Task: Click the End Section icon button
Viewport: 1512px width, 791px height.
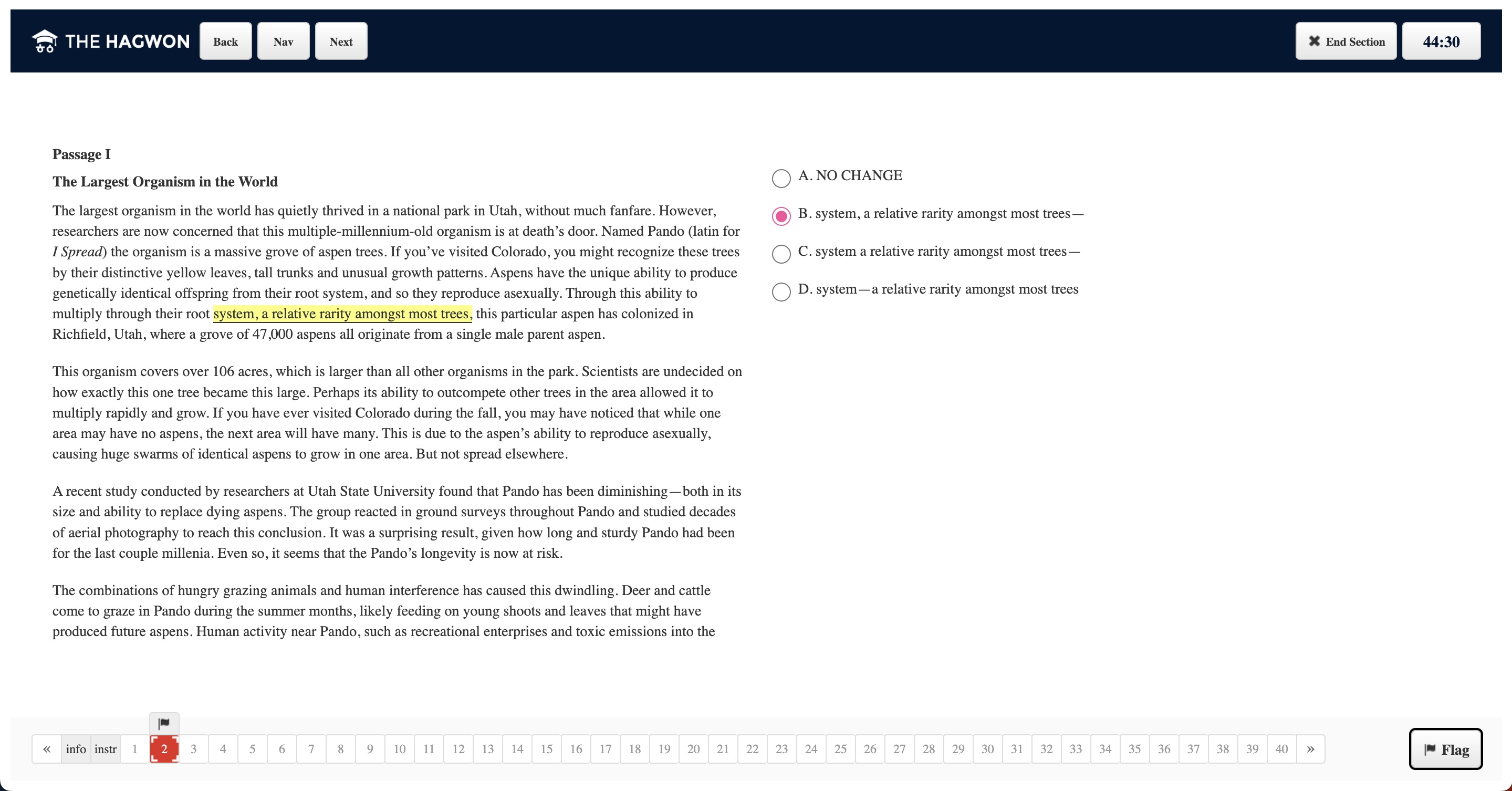Action: pyautogui.click(x=1314, y=41)
